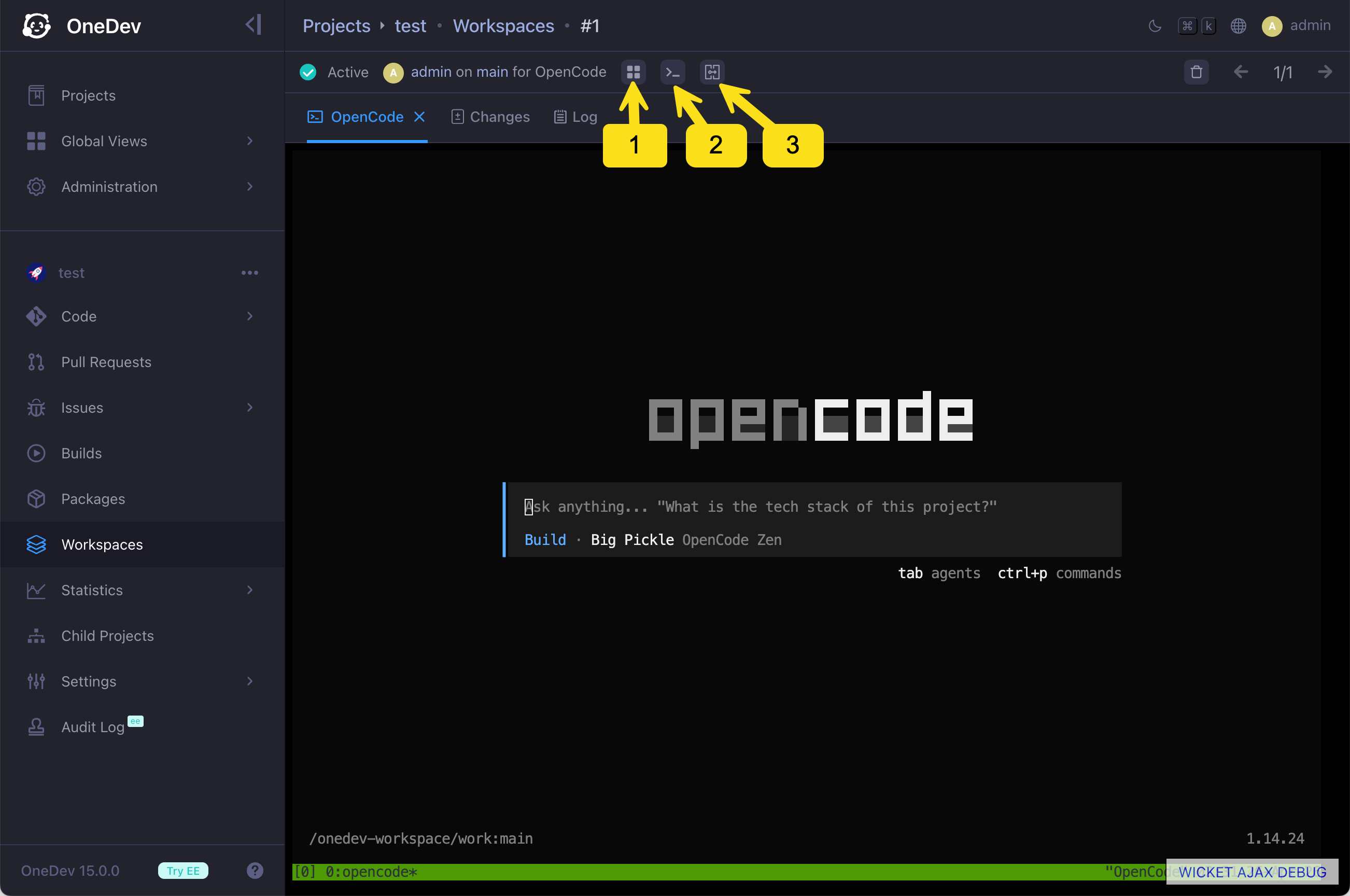Click the main branch link
Screen dimensions: 1350x896
click(x=492, y=72)
